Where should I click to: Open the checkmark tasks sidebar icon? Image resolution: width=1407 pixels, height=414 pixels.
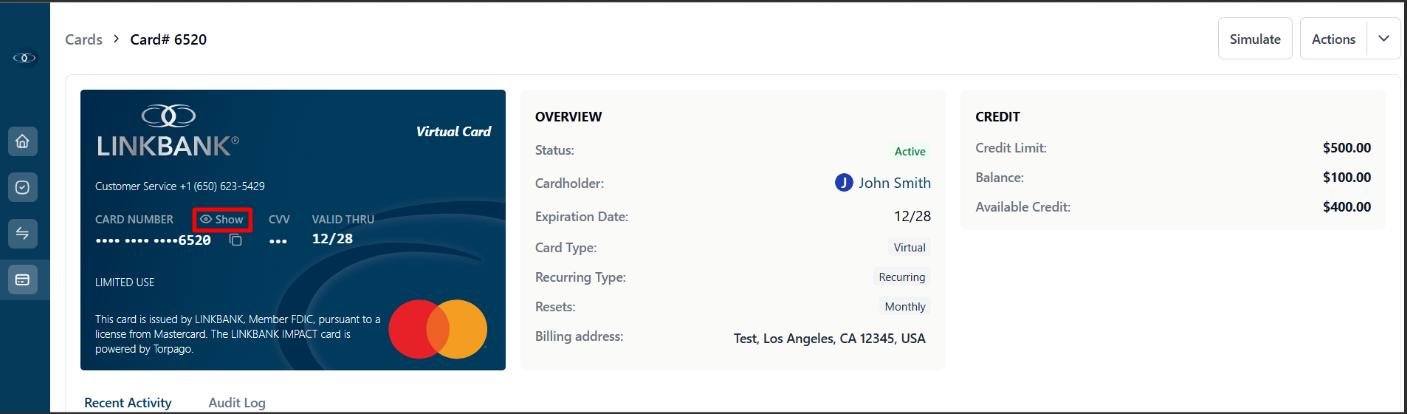pyautogui.click(x=23, y=187)
